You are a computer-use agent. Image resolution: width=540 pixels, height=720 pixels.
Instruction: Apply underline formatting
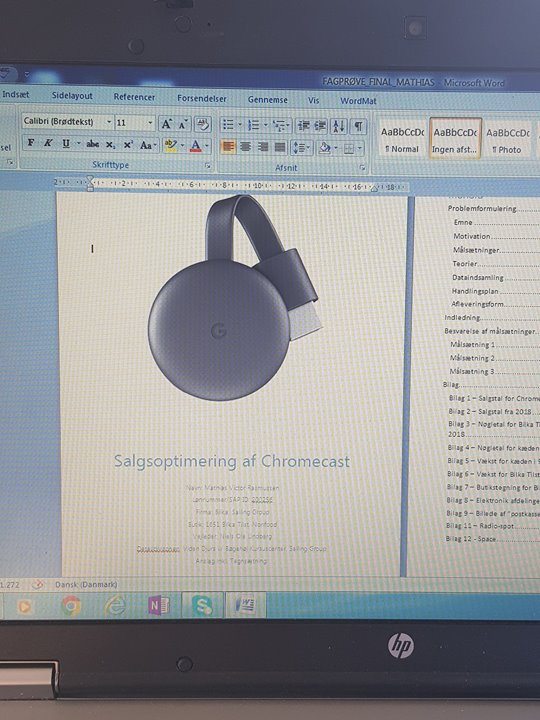point(66,144)
